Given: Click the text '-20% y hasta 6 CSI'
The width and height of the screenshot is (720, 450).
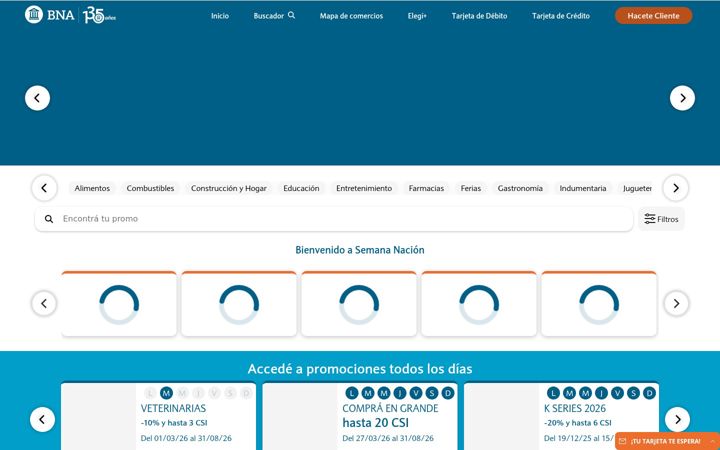Looking at the screenshot, I should coord(578,423).
